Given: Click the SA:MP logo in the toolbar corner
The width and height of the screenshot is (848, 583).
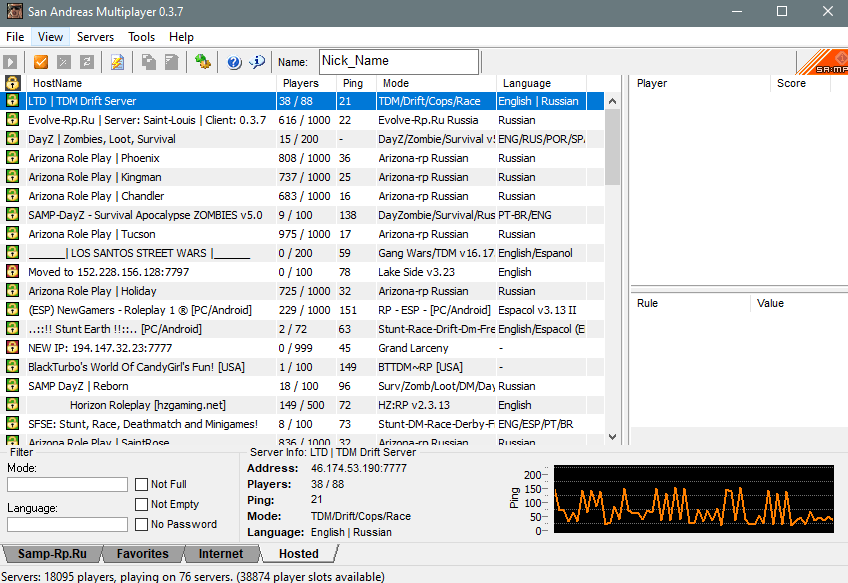Looking at the screenshot, I should (x=822, y=62).
